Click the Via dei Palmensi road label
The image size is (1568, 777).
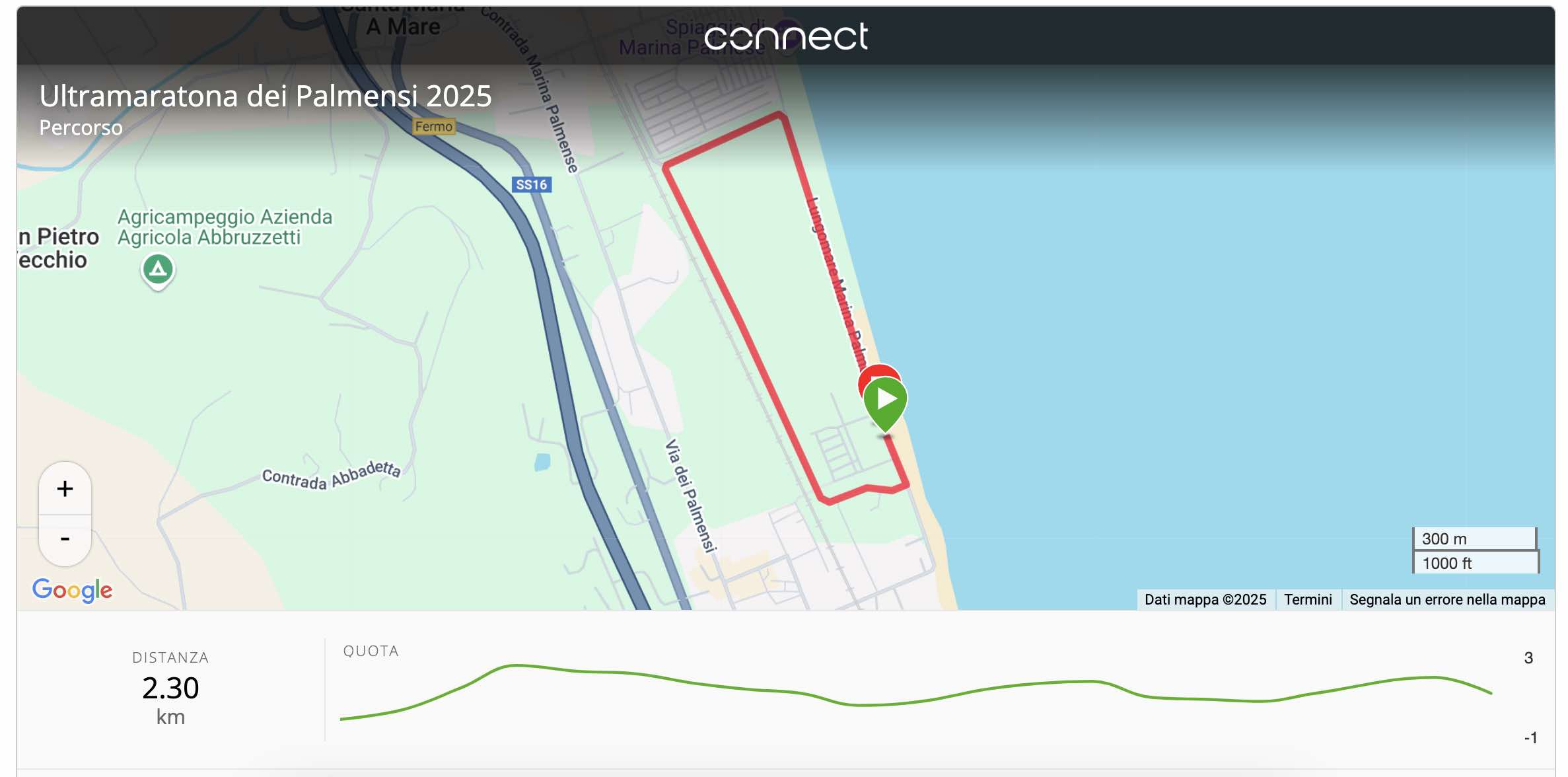tap(690, 496)
